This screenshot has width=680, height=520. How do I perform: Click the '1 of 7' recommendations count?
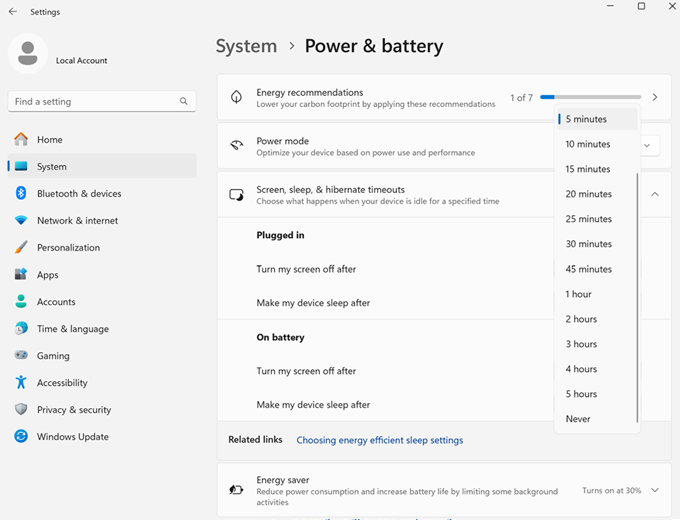pos(521,98)
